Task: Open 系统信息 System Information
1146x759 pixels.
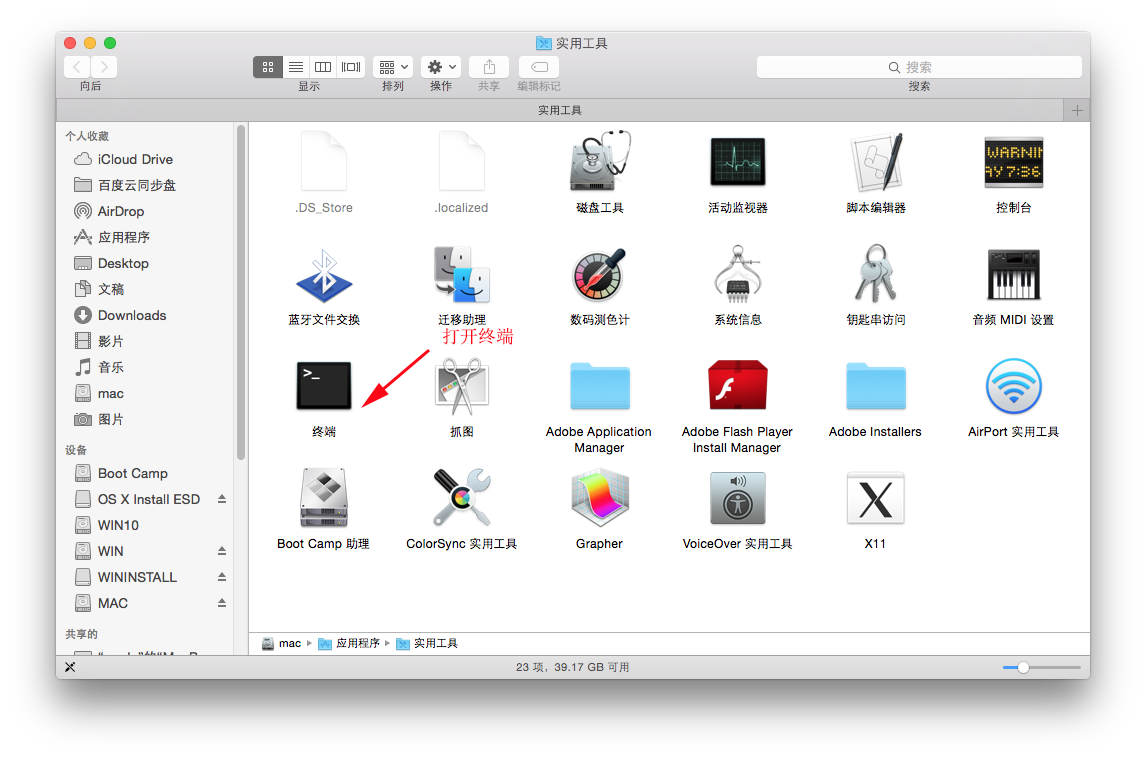Action: click(737, 275)
